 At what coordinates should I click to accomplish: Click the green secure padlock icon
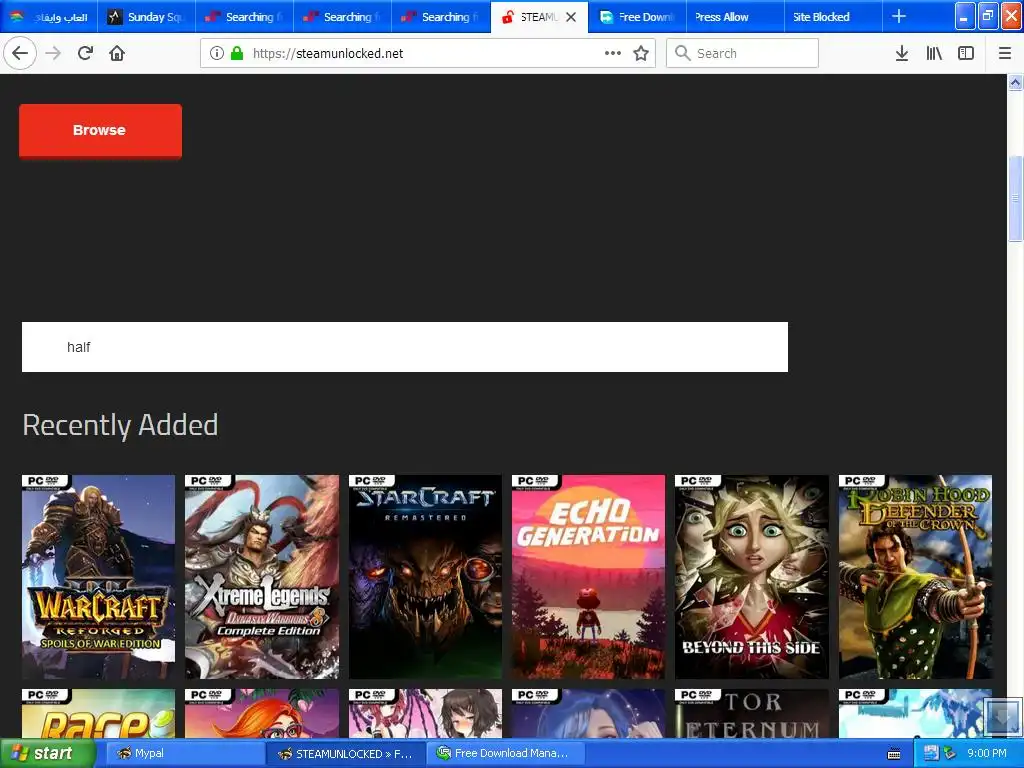237,54
